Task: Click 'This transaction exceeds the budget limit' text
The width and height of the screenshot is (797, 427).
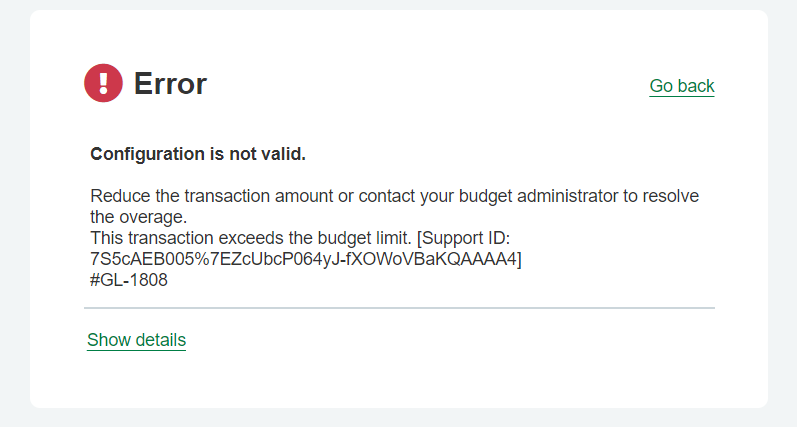Action: tap(251, 238)
